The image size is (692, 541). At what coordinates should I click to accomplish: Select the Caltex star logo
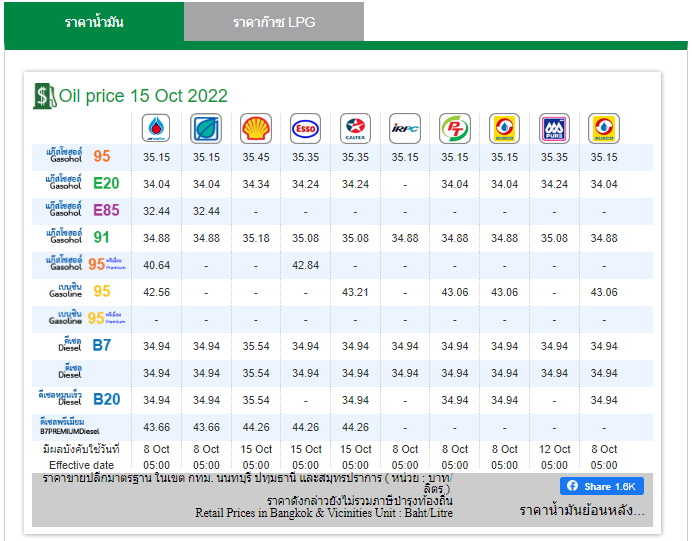pos(355,128)
